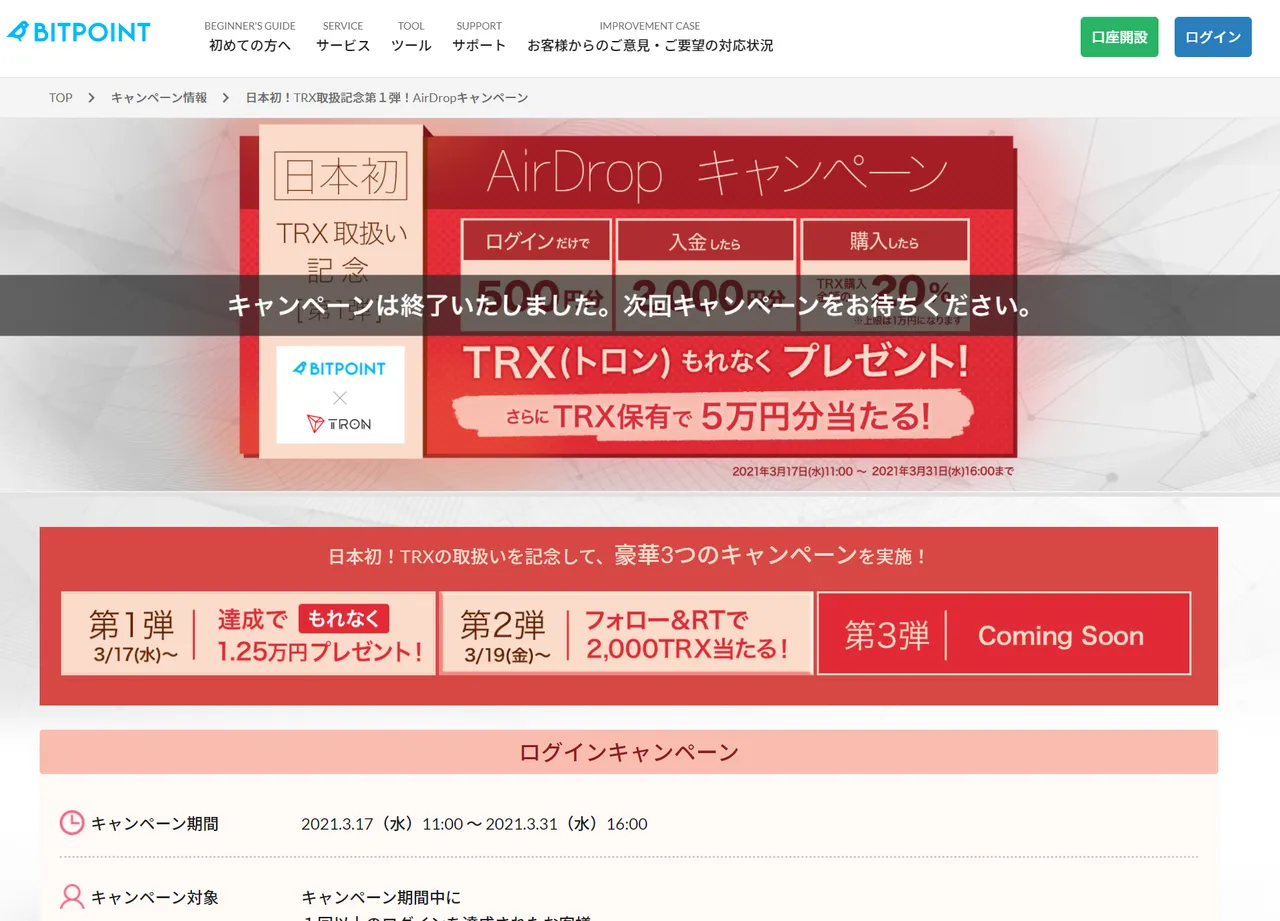
Task: Click breadcrumb chevron after TOP
Action: point(91,98)
